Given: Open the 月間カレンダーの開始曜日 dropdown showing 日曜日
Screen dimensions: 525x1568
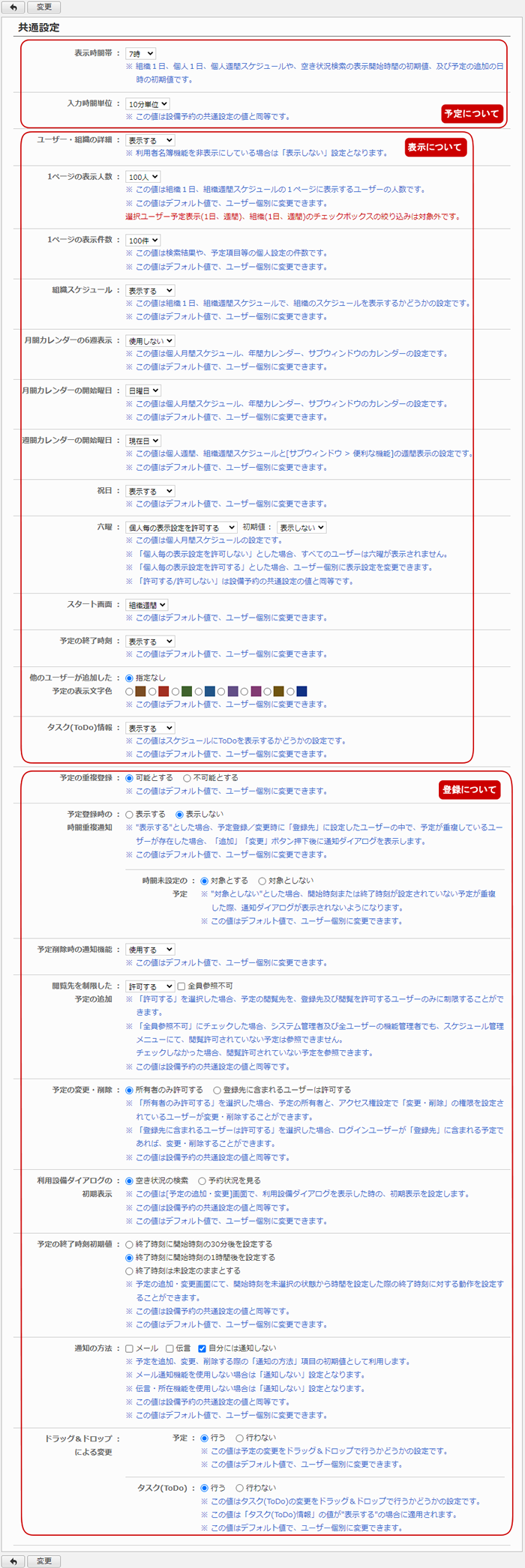Looking at the screenshot, I should click(x=143, y=391).
